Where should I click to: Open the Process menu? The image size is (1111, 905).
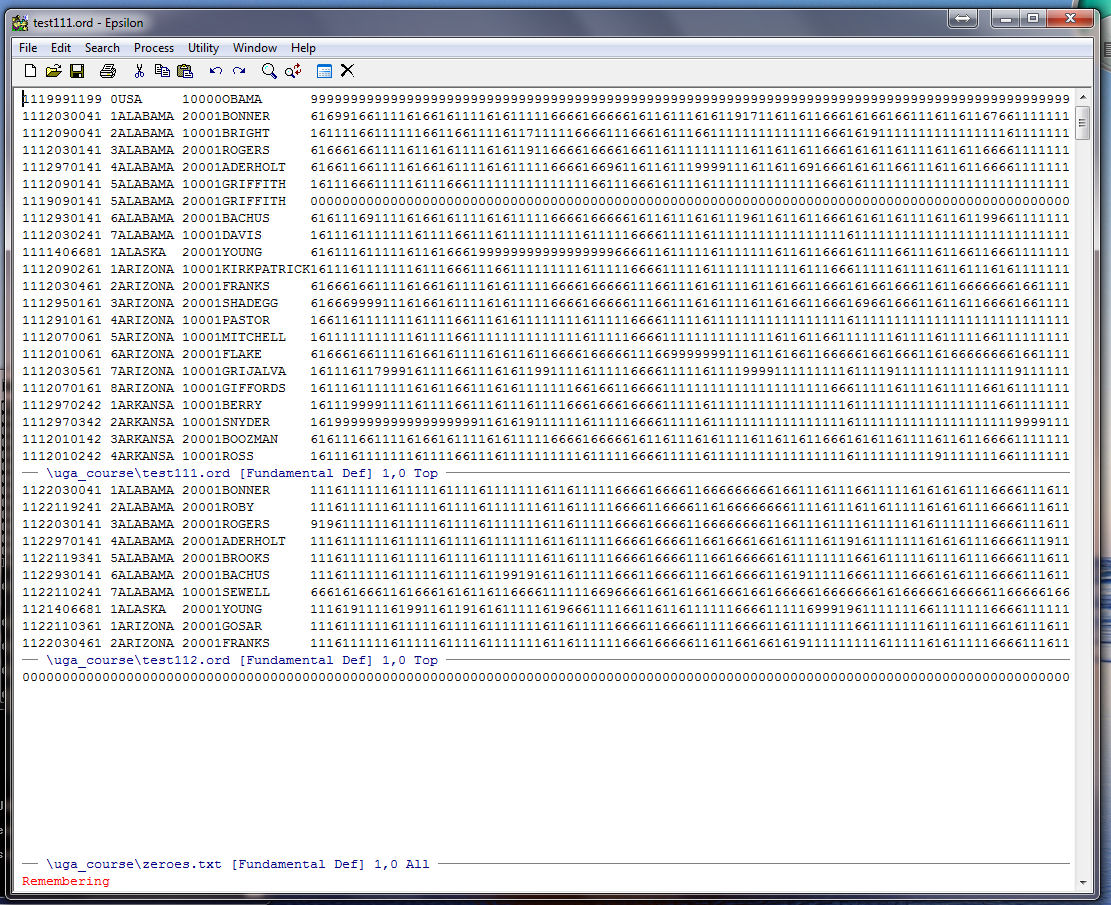click(153, 48)
